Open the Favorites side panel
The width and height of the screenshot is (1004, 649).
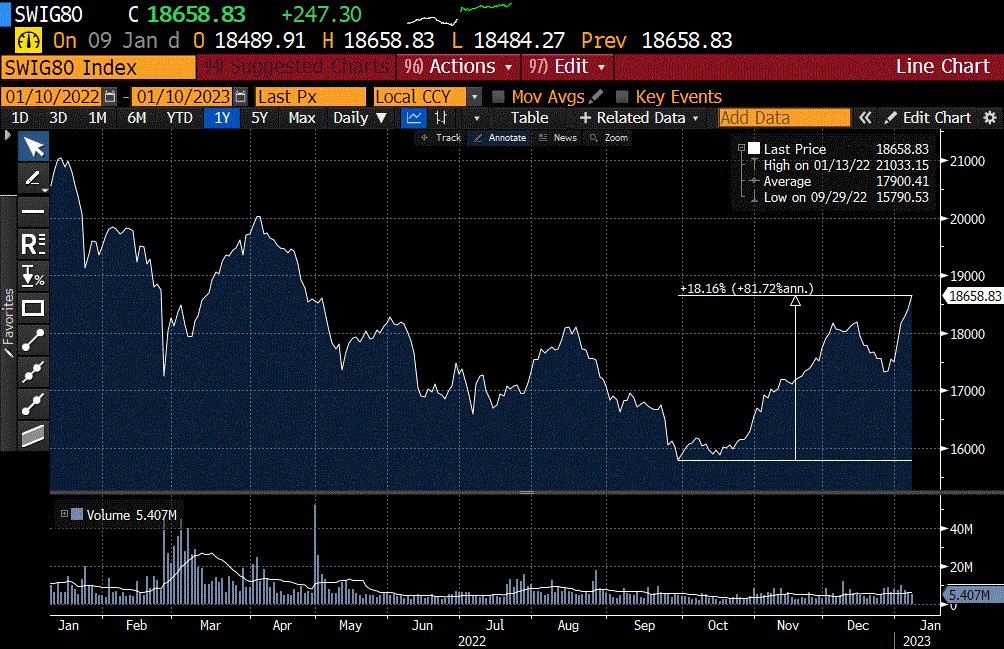8,323
